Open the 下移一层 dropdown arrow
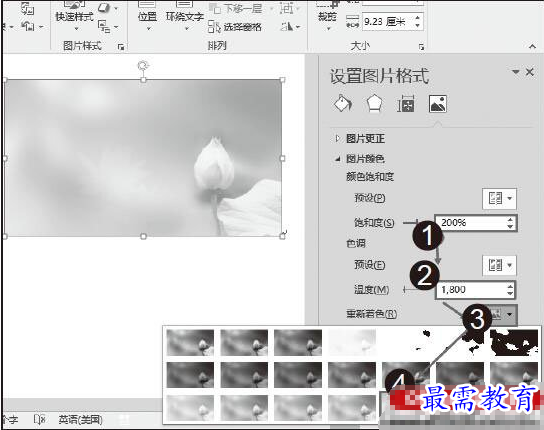This screenshot has width=544, height=430. click(271, 8)
